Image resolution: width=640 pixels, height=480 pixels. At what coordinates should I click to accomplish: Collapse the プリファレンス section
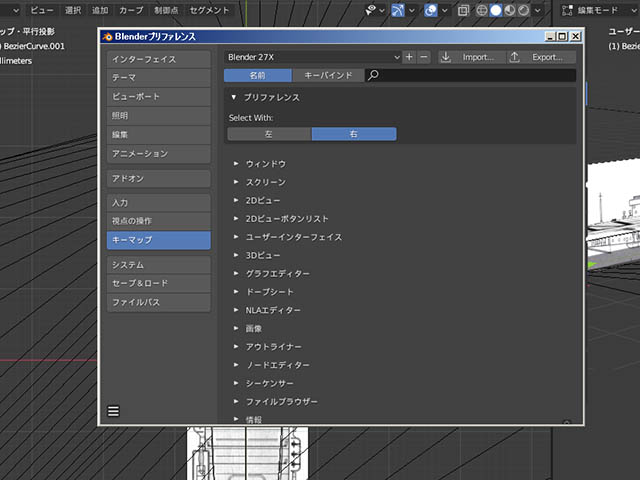(234, 97)
